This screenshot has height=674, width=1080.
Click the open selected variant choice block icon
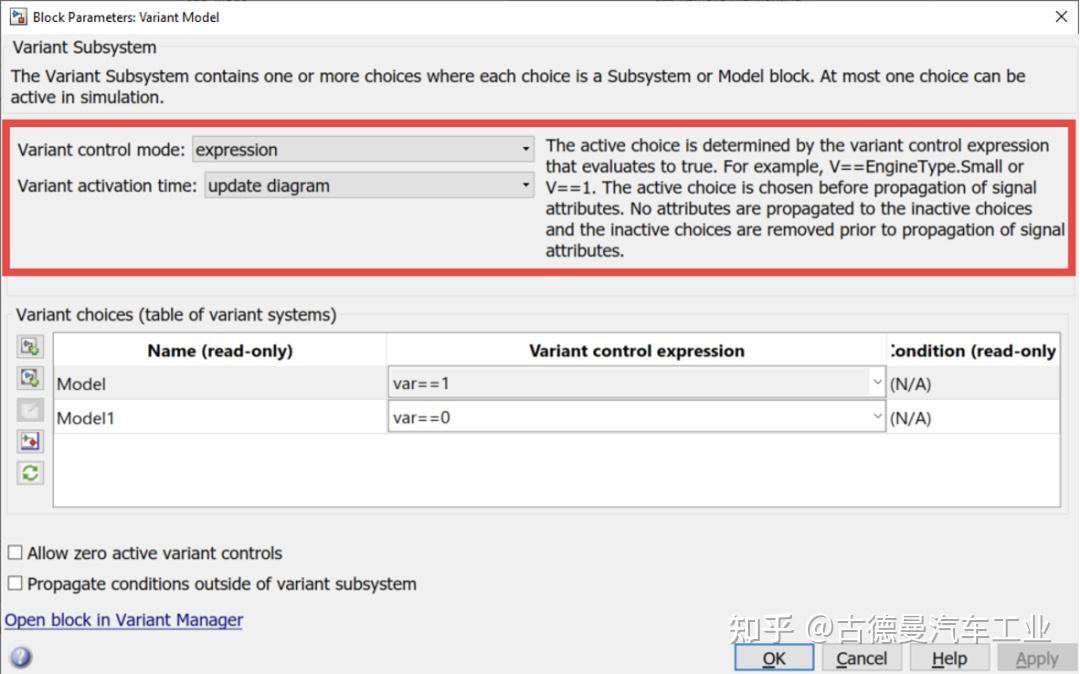[x=30, y=441]
